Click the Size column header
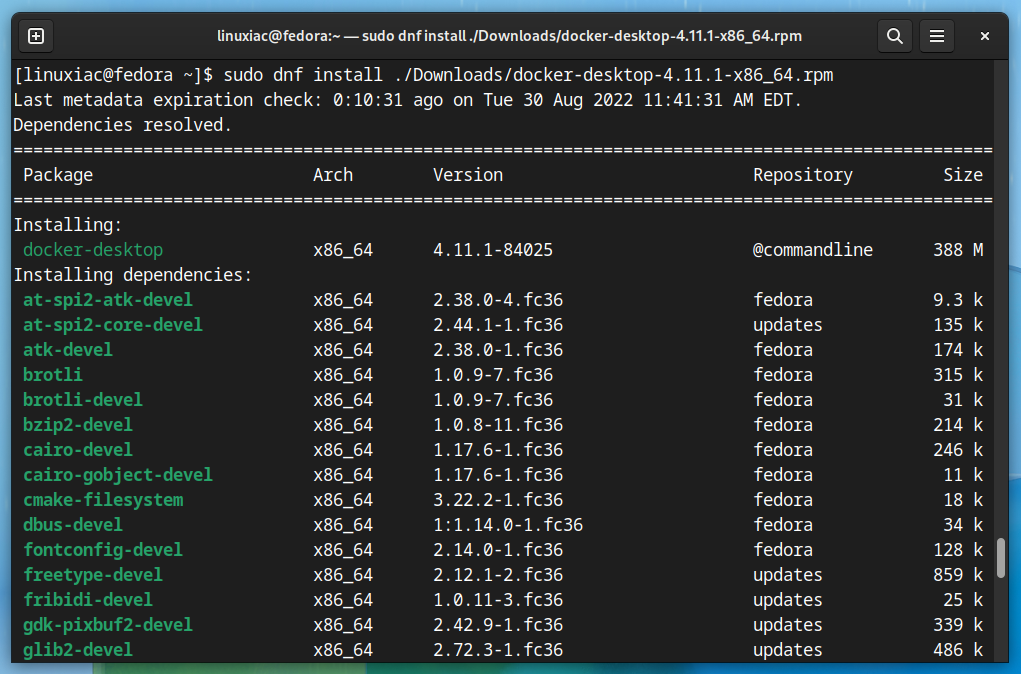The width and height of the screenshot is (1021, 674). point(963,175)
